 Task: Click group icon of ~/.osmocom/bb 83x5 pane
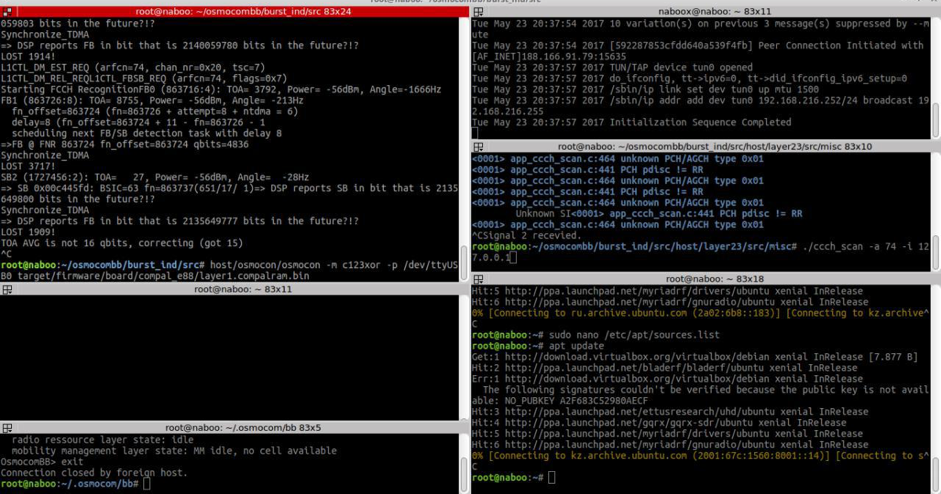click(x=7, y=428)
